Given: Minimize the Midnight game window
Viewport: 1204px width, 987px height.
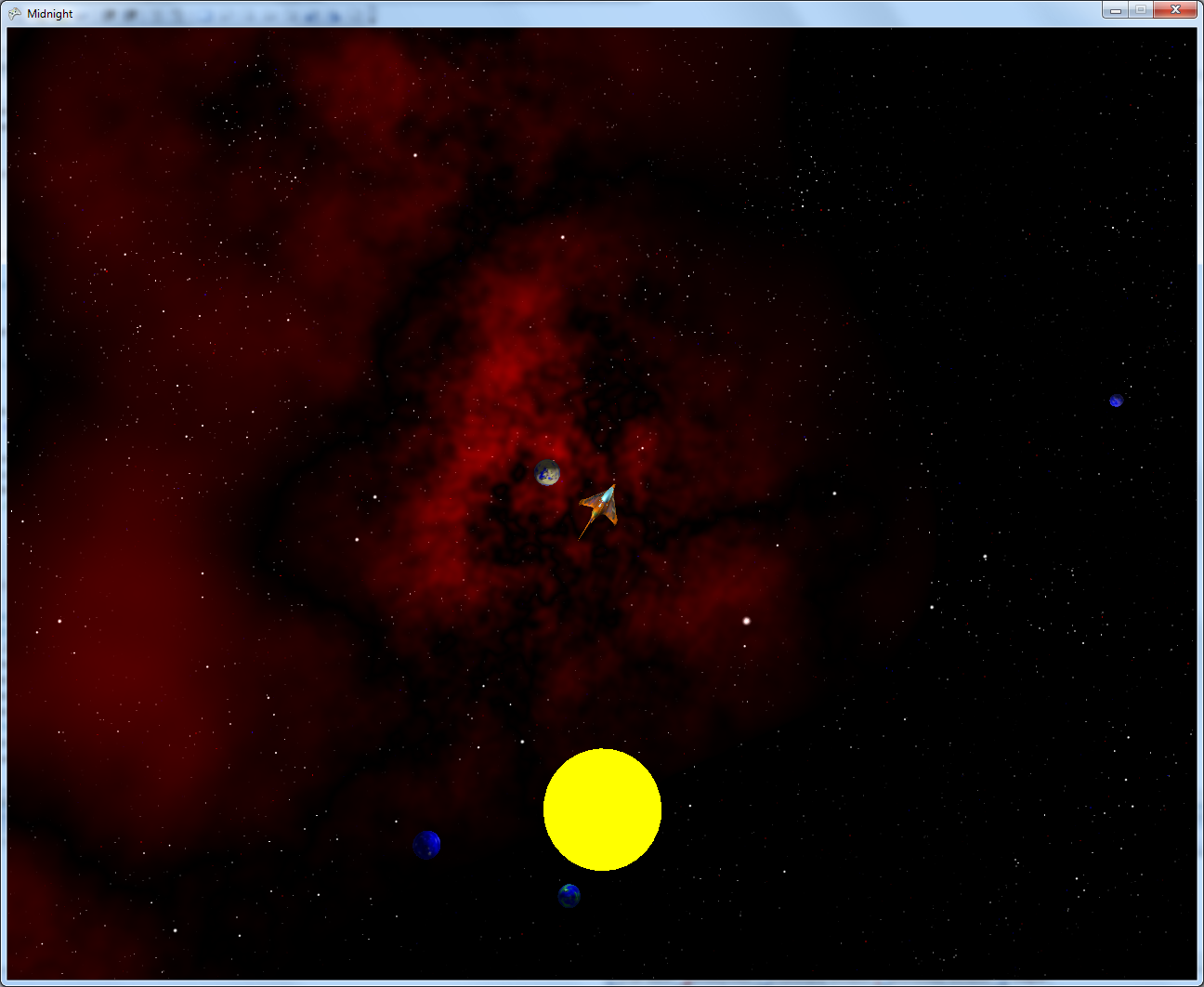Looking at the screenshot, I should tap(1115, 10).
